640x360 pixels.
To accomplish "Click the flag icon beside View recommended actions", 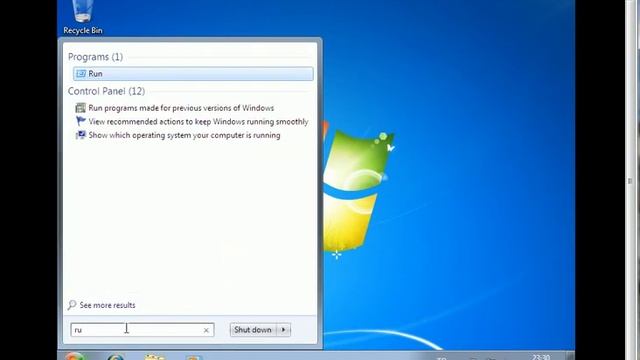I will [x=80, y=121].
